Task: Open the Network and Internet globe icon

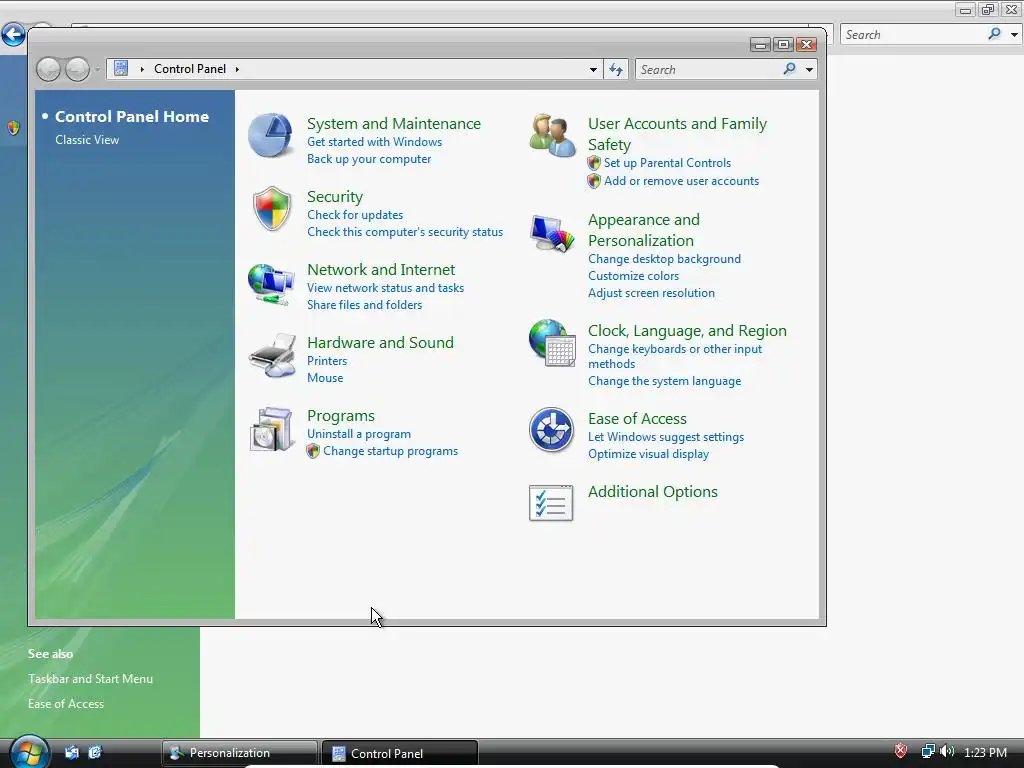Action: pos(271,284)
